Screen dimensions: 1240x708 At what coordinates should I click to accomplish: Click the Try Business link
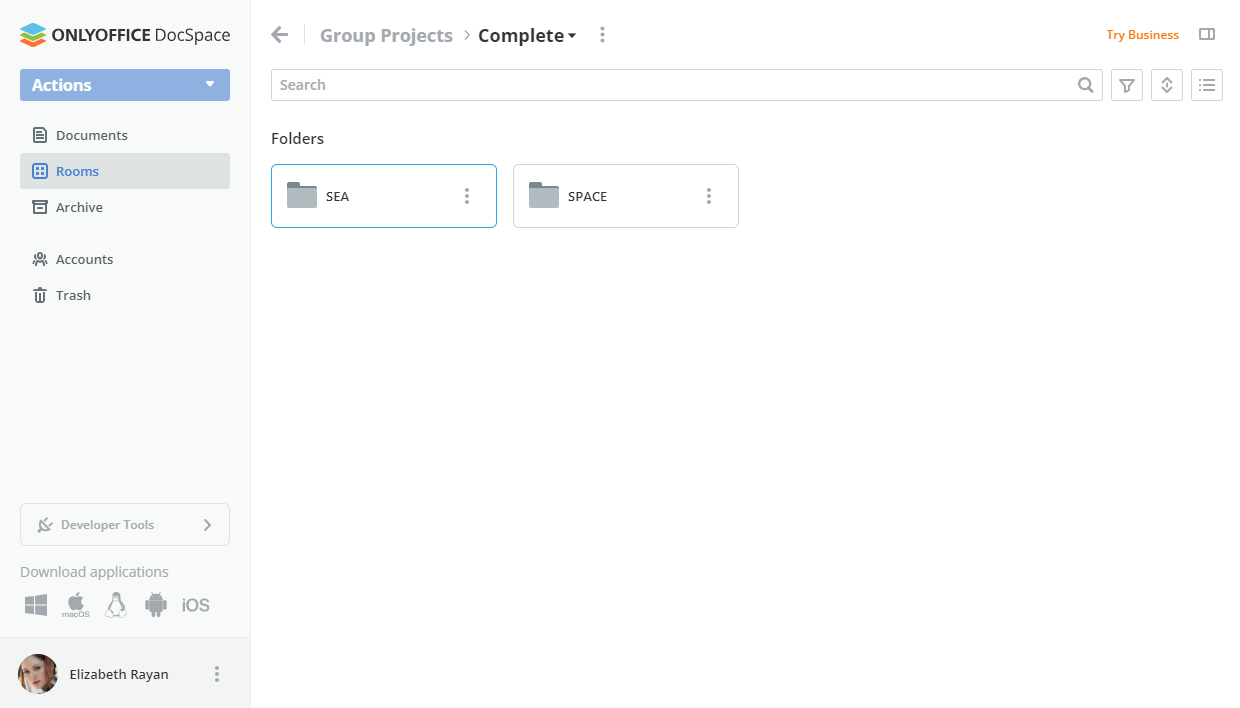click(1142, 35)
